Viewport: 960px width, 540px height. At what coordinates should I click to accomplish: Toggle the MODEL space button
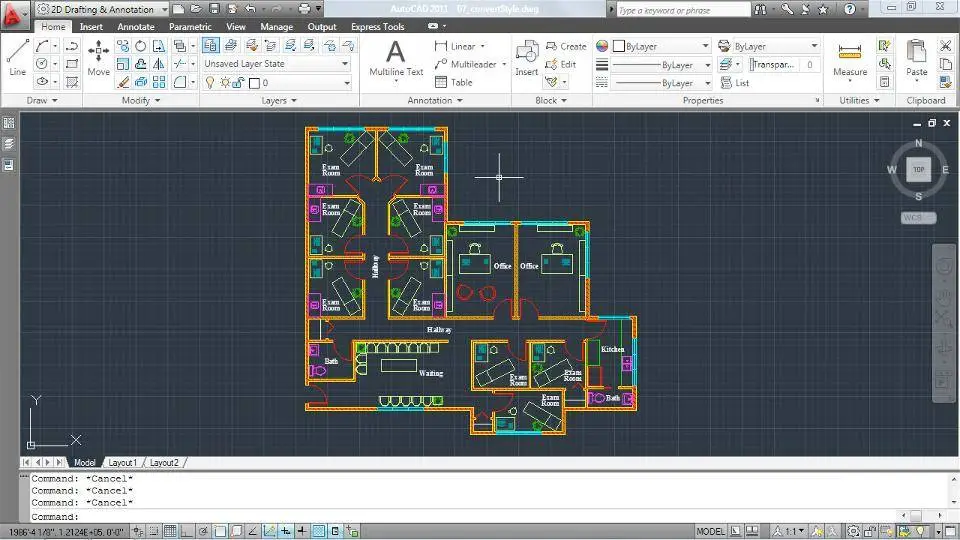(710, 531)
